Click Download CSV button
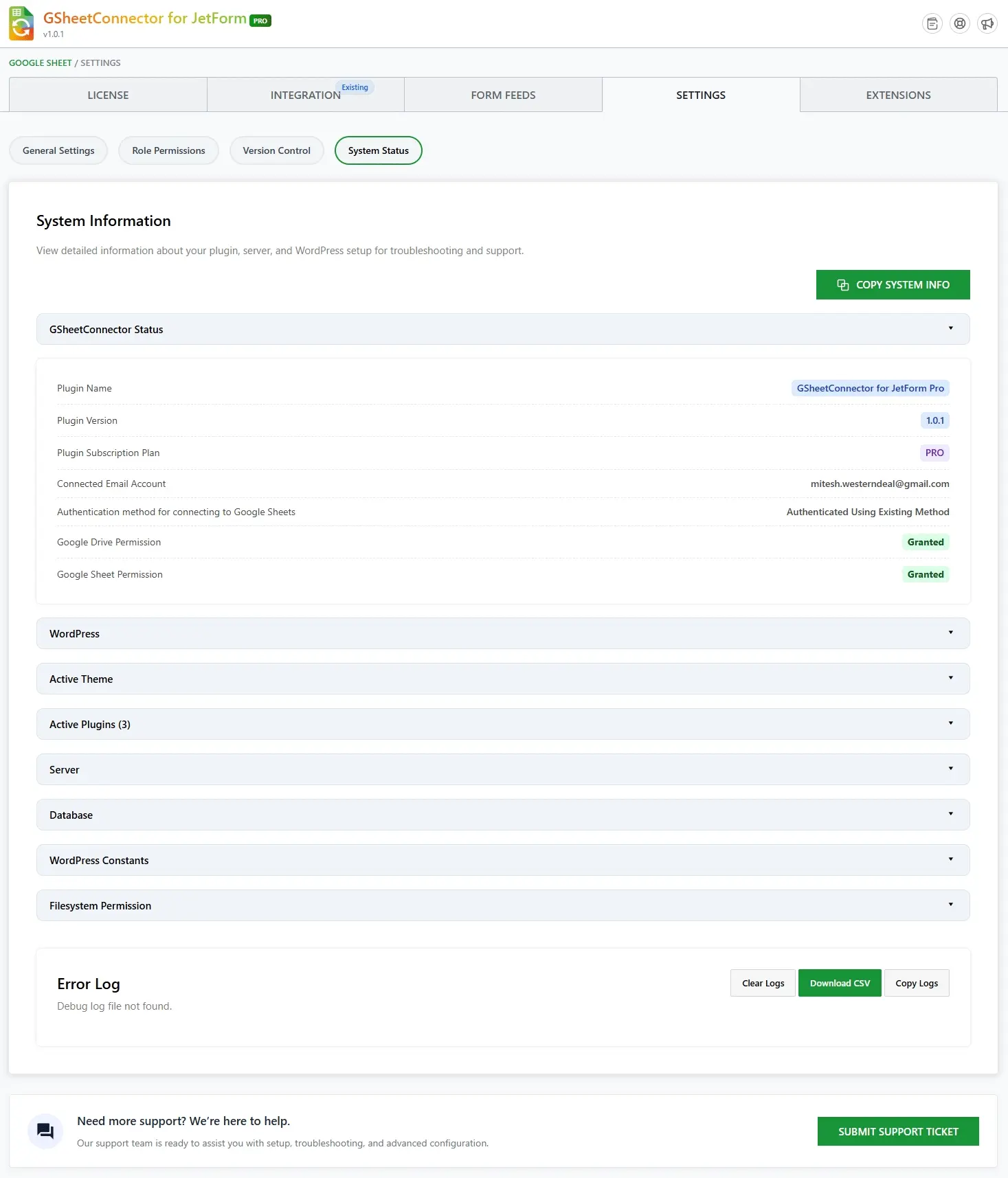Screen dimensions: 1008x1178 pyautogui.click(x=840, y=983)
